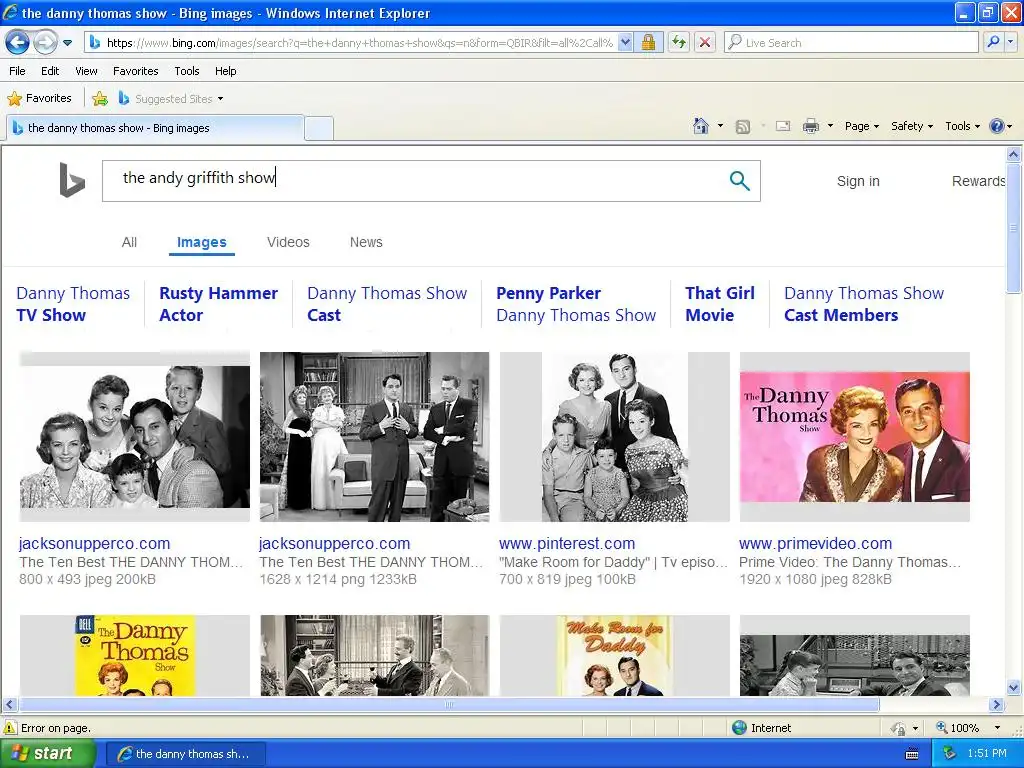Click the vertical scrollbar down arrow
This screenshot has height=768, width=1024.
(1014, 687)
